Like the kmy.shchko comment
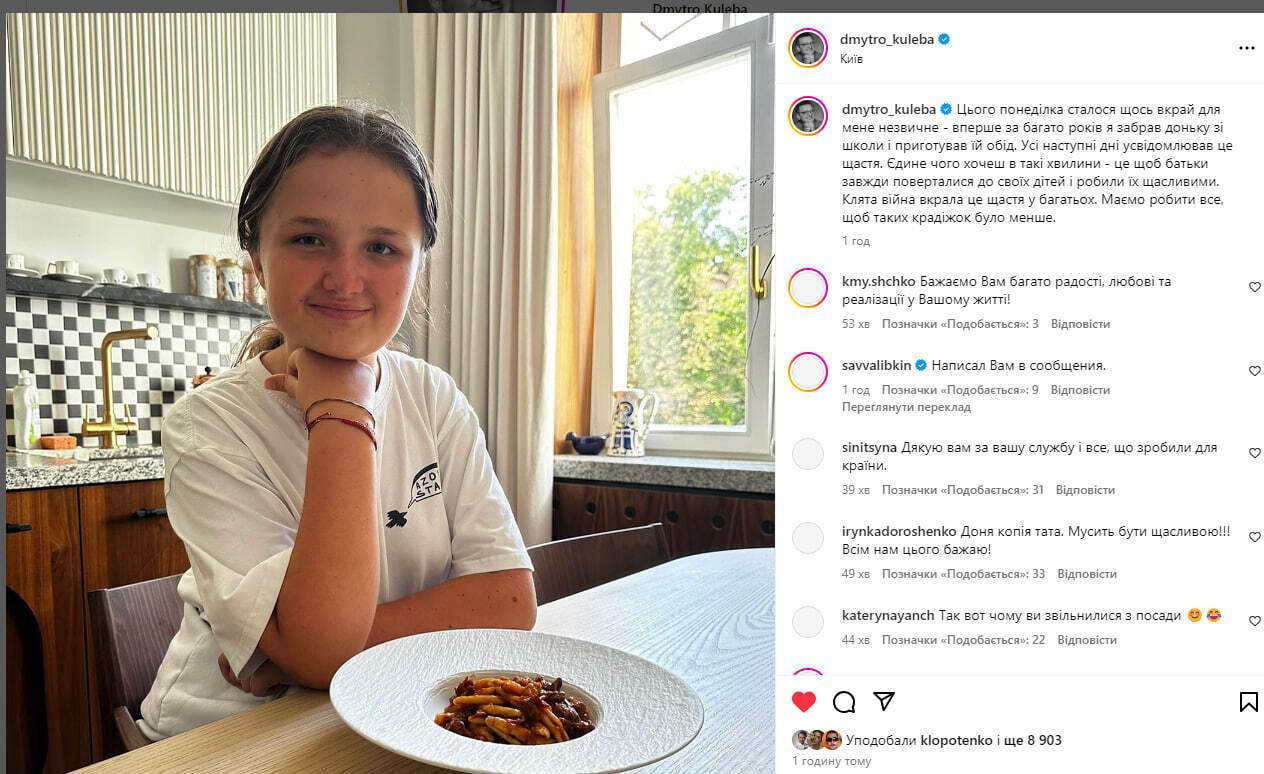This screenshot has height=774, width=1264. pos(1254,287)
